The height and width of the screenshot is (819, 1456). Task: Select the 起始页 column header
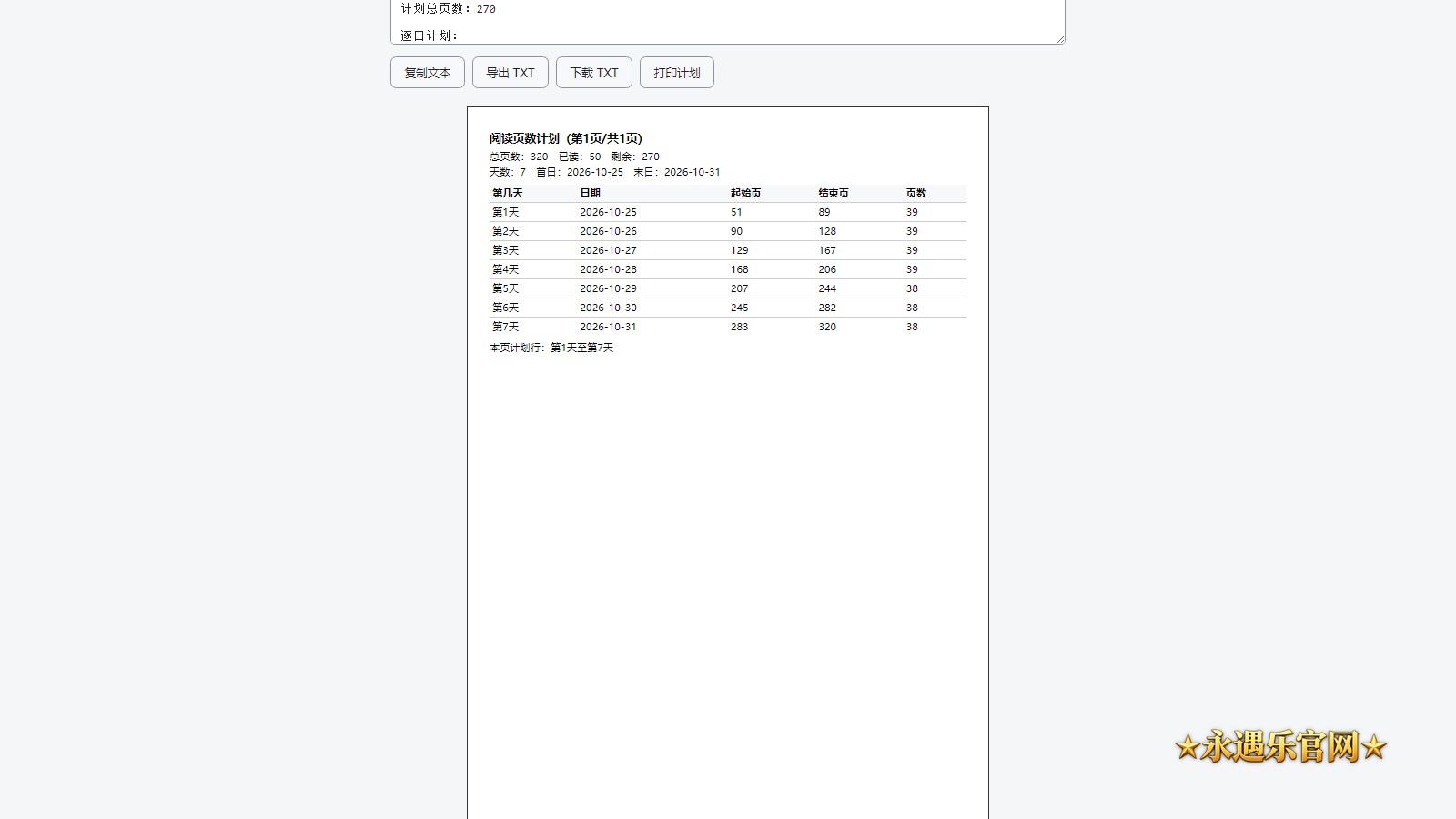(746, 193)
